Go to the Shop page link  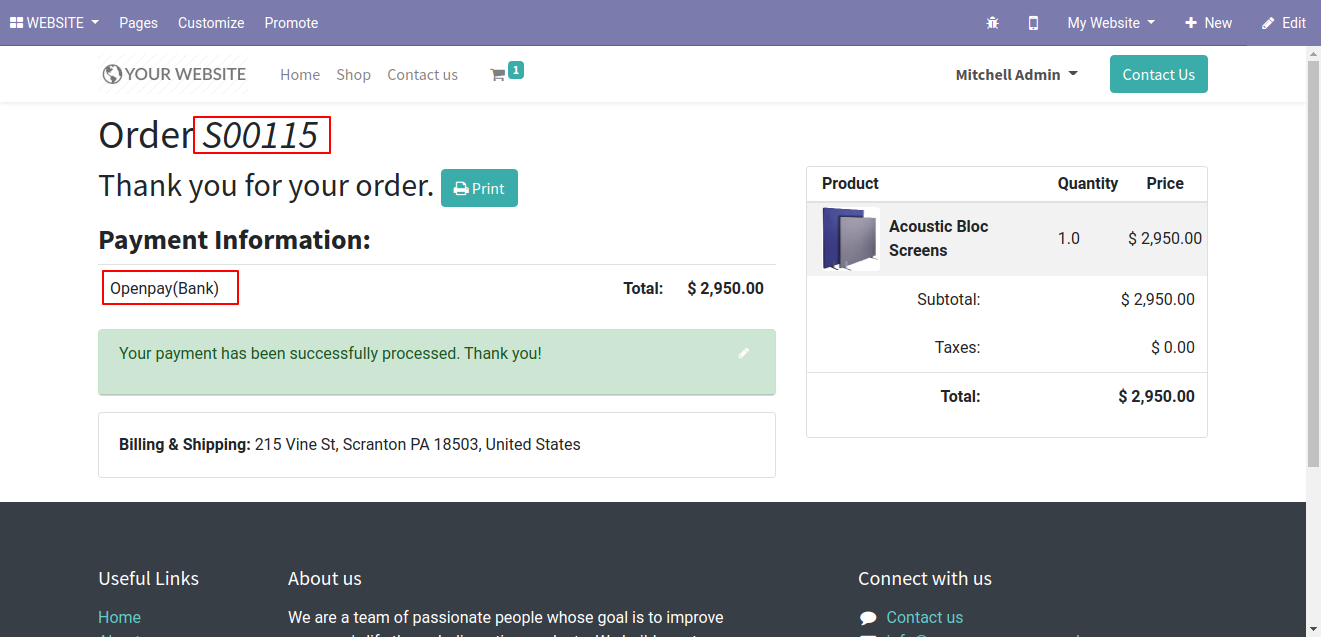[353, 75]
